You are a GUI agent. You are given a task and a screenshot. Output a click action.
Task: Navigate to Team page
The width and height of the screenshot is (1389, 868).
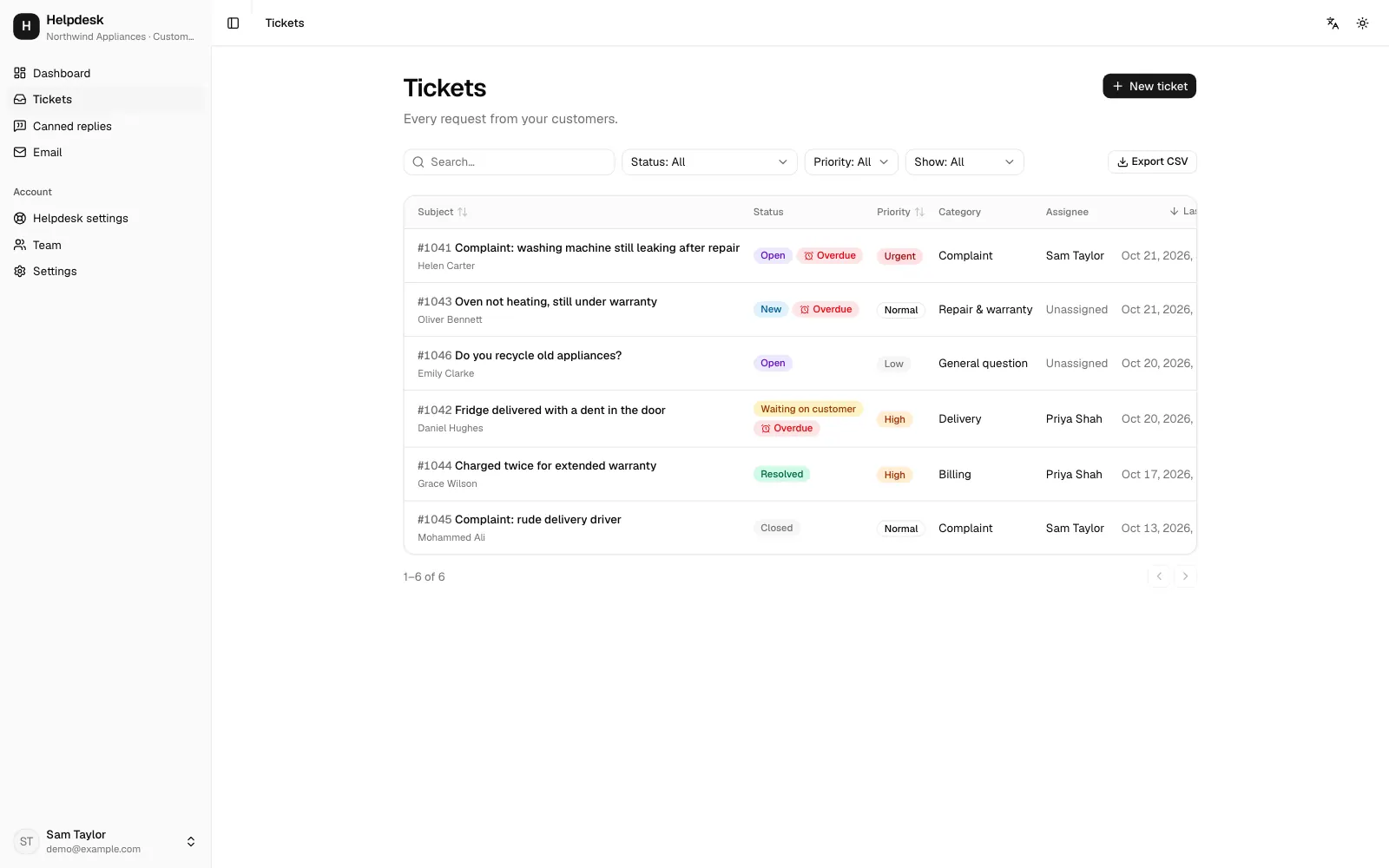click(x=105, y=245)
